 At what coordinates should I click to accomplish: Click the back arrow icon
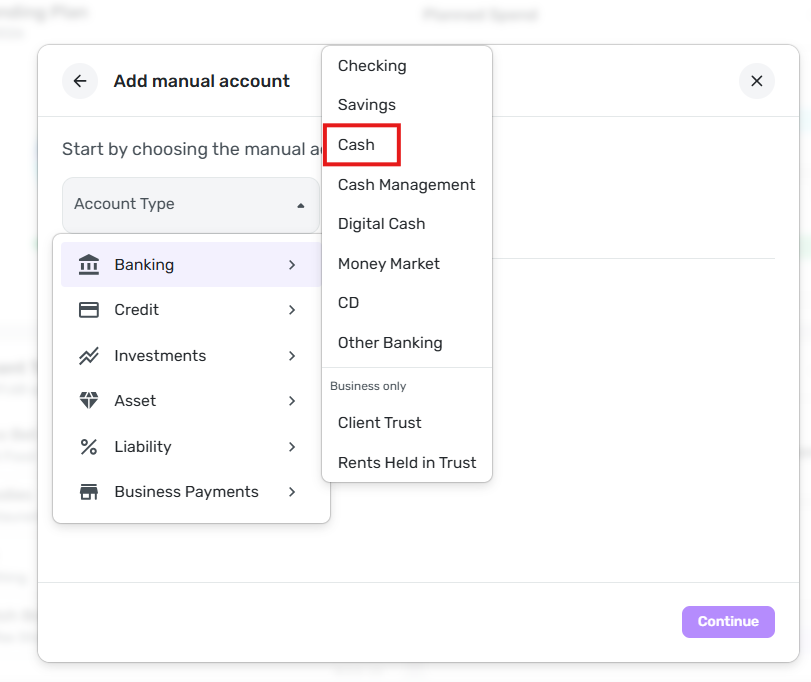[80, 81]
